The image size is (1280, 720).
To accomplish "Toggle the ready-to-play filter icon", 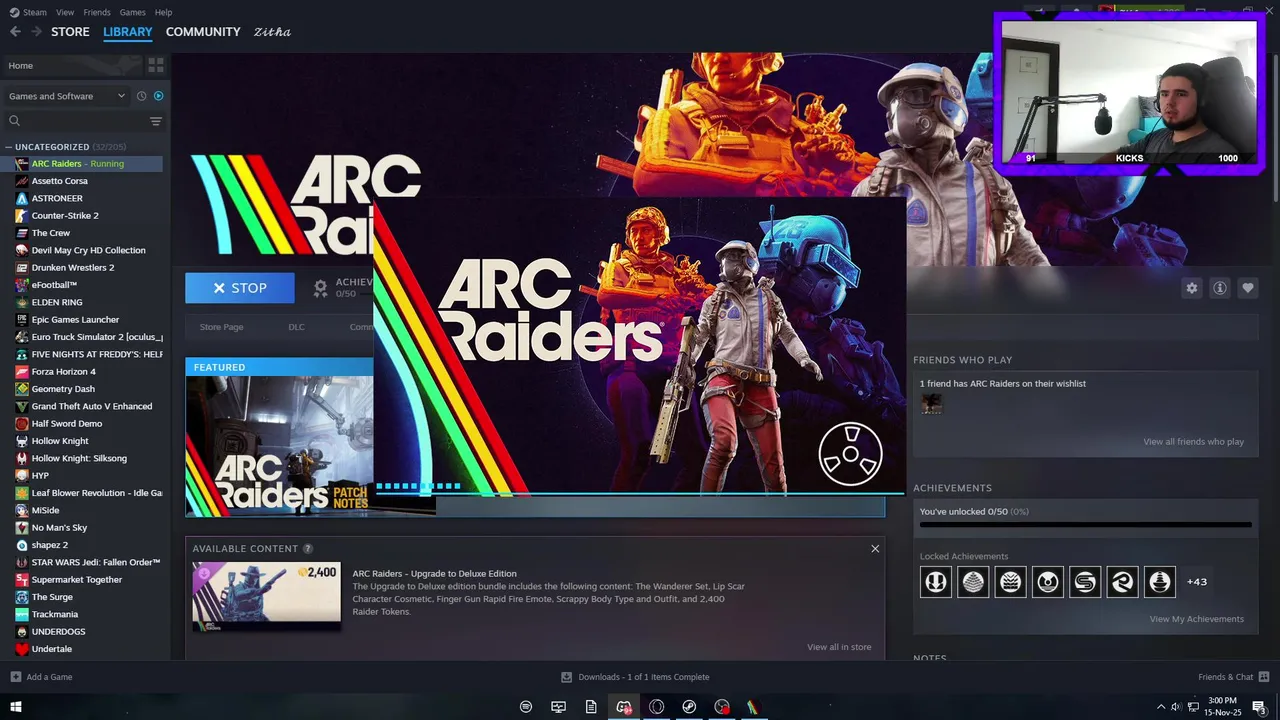I will (x=158, y=96).
